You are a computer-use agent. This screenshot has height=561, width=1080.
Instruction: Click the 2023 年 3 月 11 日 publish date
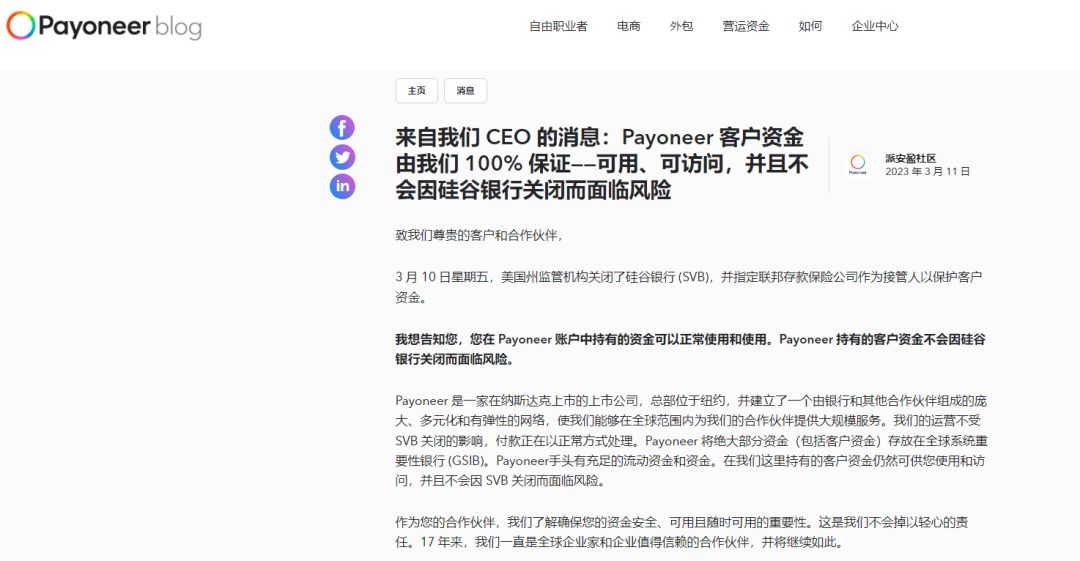[927, 172]
